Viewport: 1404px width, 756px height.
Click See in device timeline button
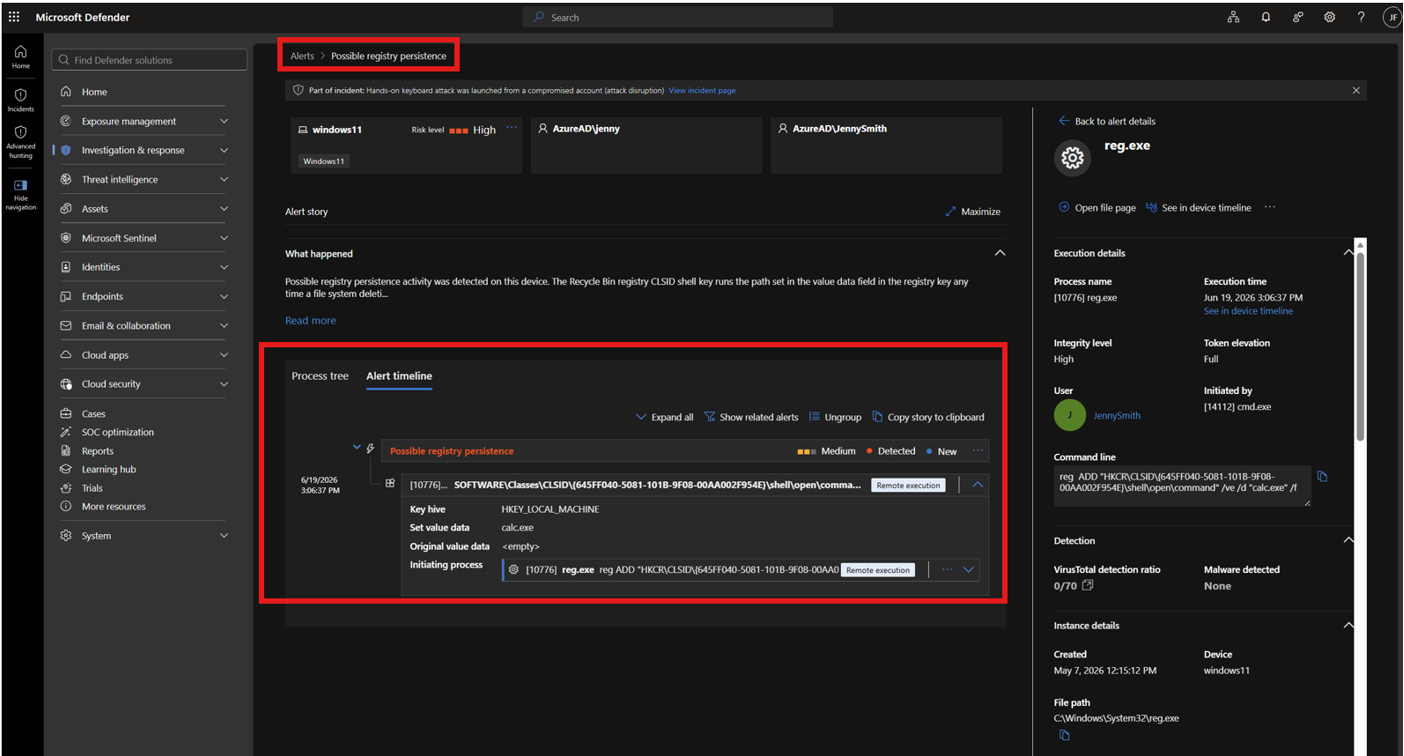click(x=1198, y=208)
